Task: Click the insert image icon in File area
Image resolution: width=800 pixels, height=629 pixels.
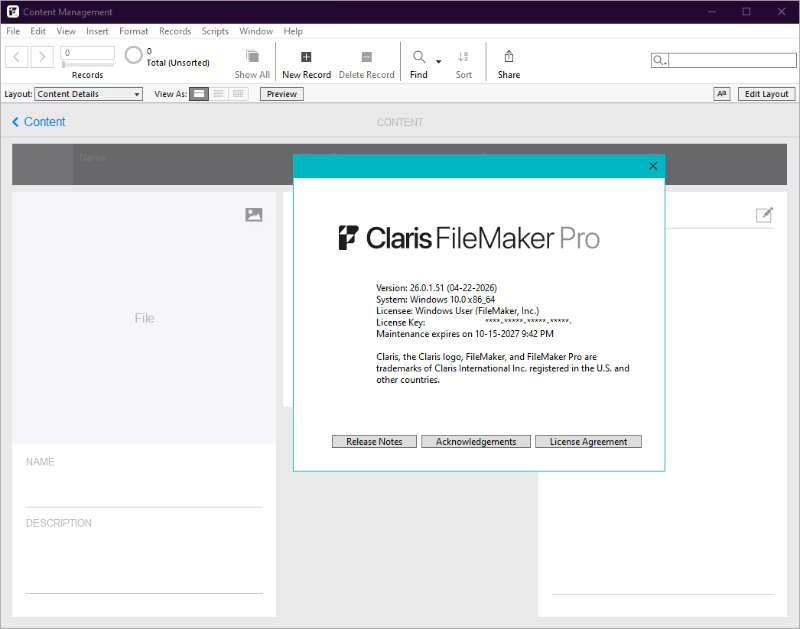Action: pyautogui.click(x=254, y=215)
